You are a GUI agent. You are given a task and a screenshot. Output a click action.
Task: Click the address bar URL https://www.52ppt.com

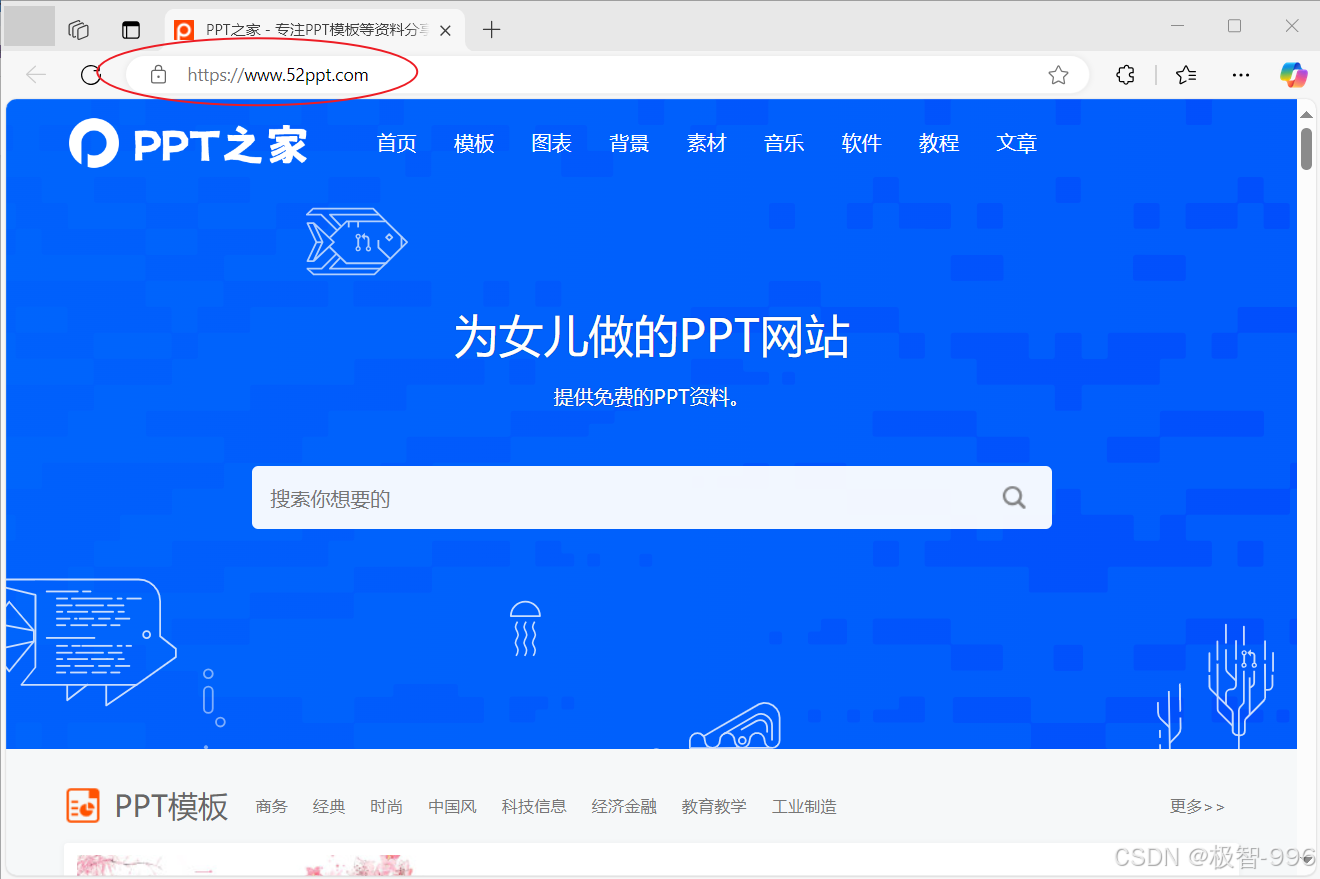coord(278,75)
